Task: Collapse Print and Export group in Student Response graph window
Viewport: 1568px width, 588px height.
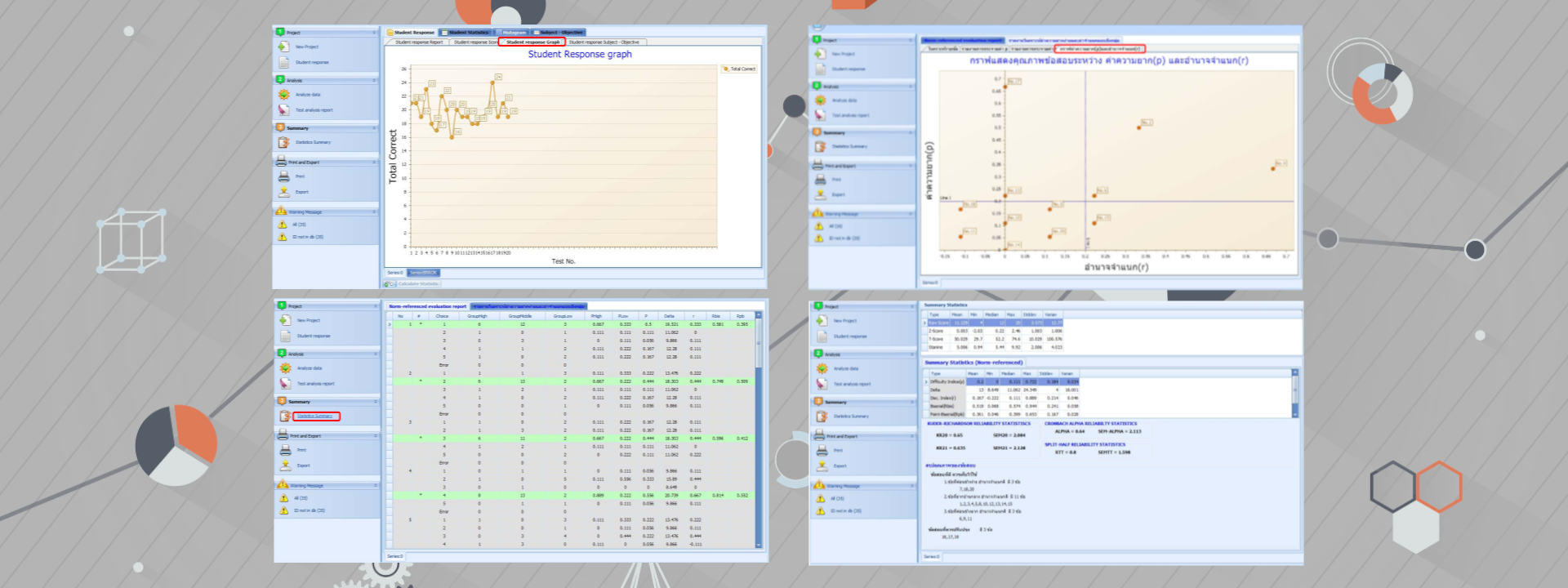Action: pyautogui.click(x=374, y=163)
